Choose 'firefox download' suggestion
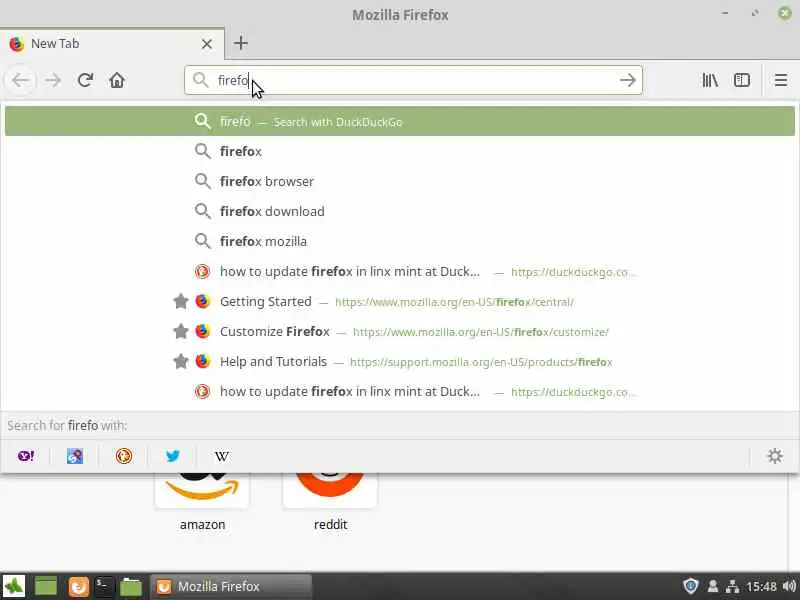 click(400, 211)
